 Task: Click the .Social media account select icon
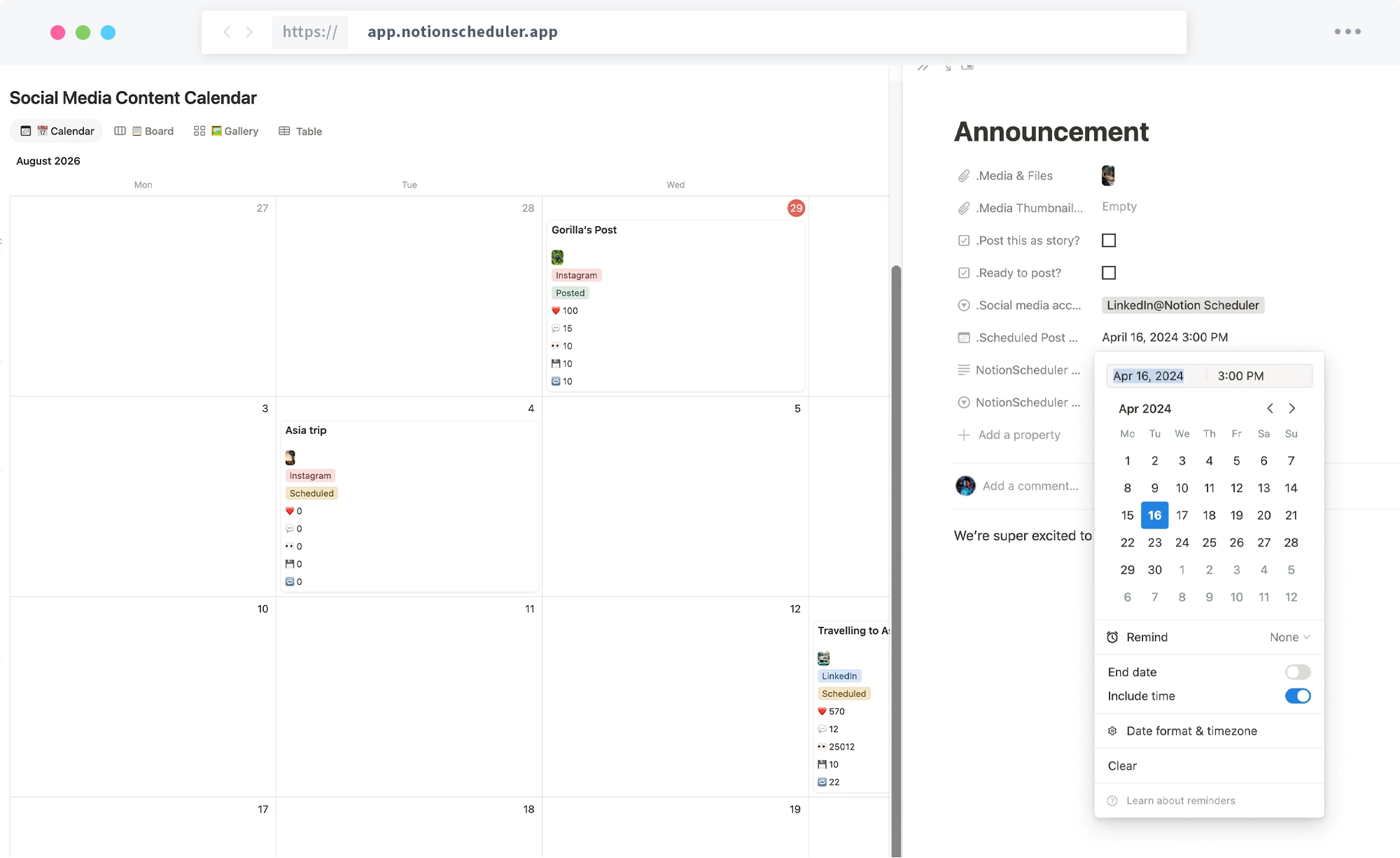(x=964, y=305)
